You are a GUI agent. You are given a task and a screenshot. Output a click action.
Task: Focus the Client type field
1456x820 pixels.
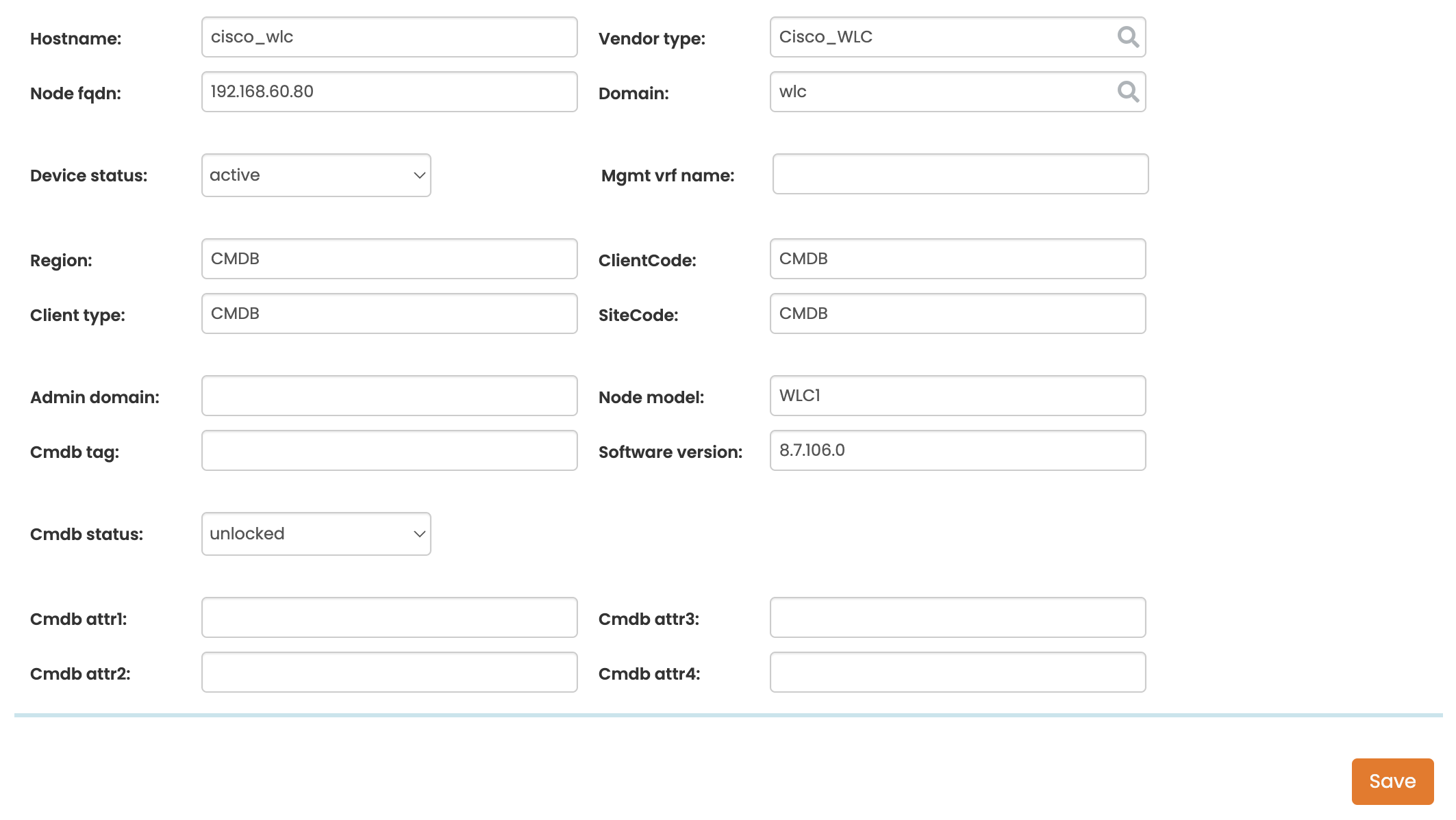tap(389, 313)
